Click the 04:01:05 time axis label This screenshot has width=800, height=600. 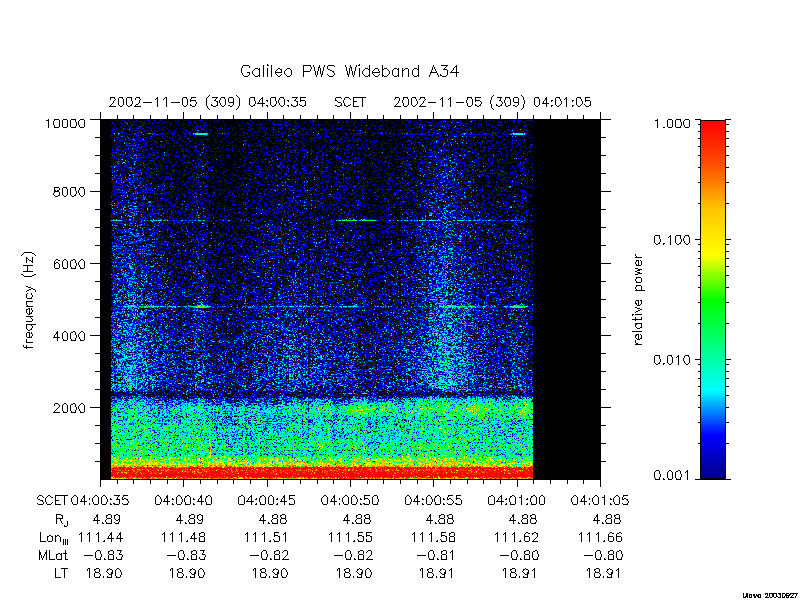click(x=600, y=501)
